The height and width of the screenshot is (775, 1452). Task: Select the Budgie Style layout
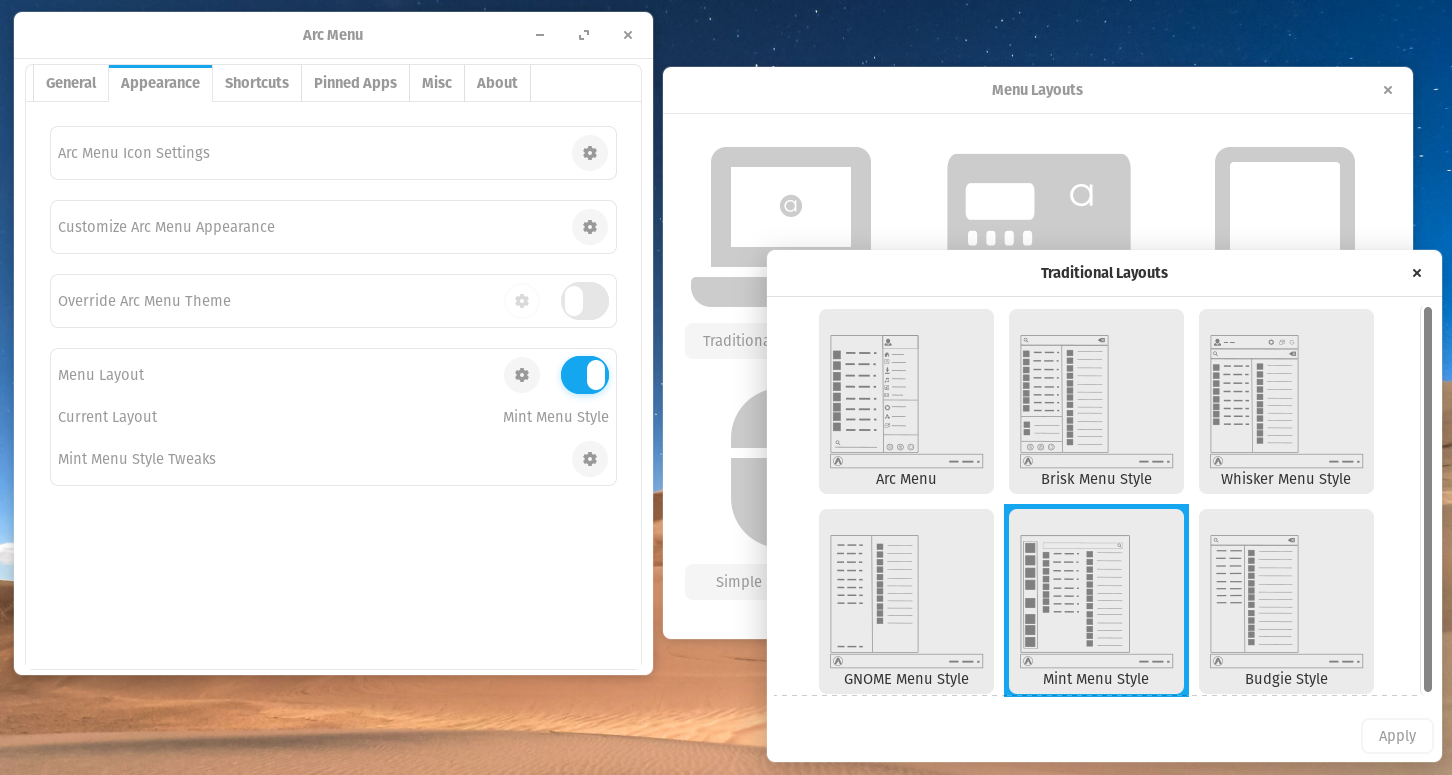pos(1286,601)
